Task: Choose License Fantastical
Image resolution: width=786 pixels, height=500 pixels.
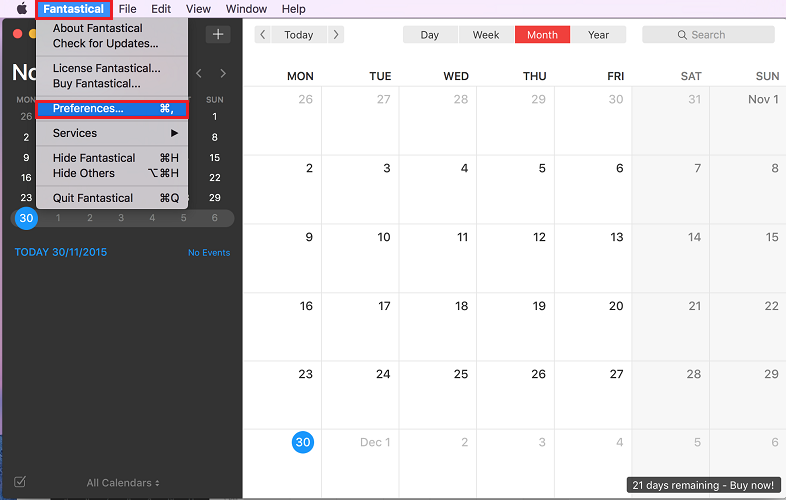Action: (112, 68)
